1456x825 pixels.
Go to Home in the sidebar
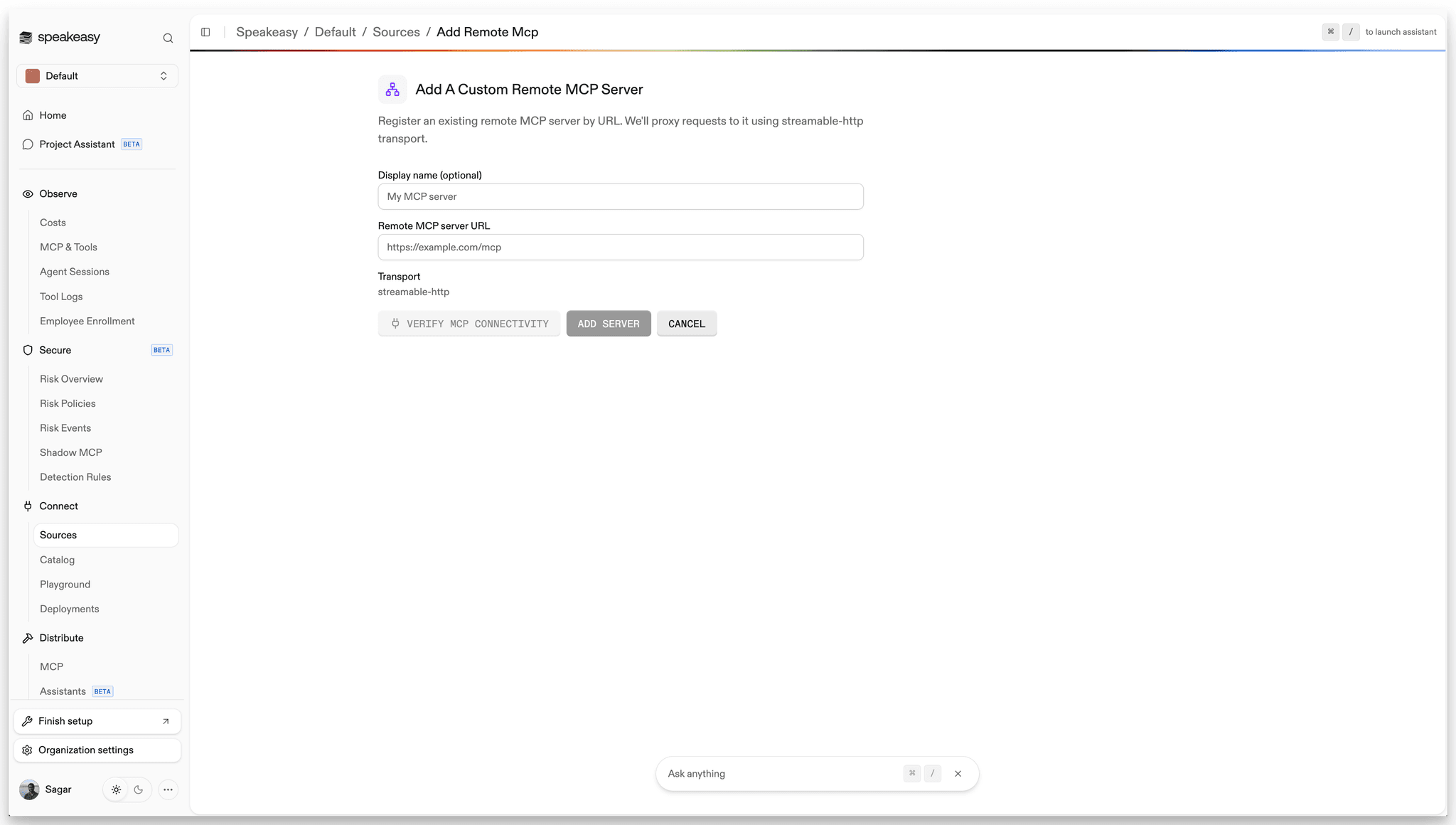pyautogui.click(x=53, y=115)
